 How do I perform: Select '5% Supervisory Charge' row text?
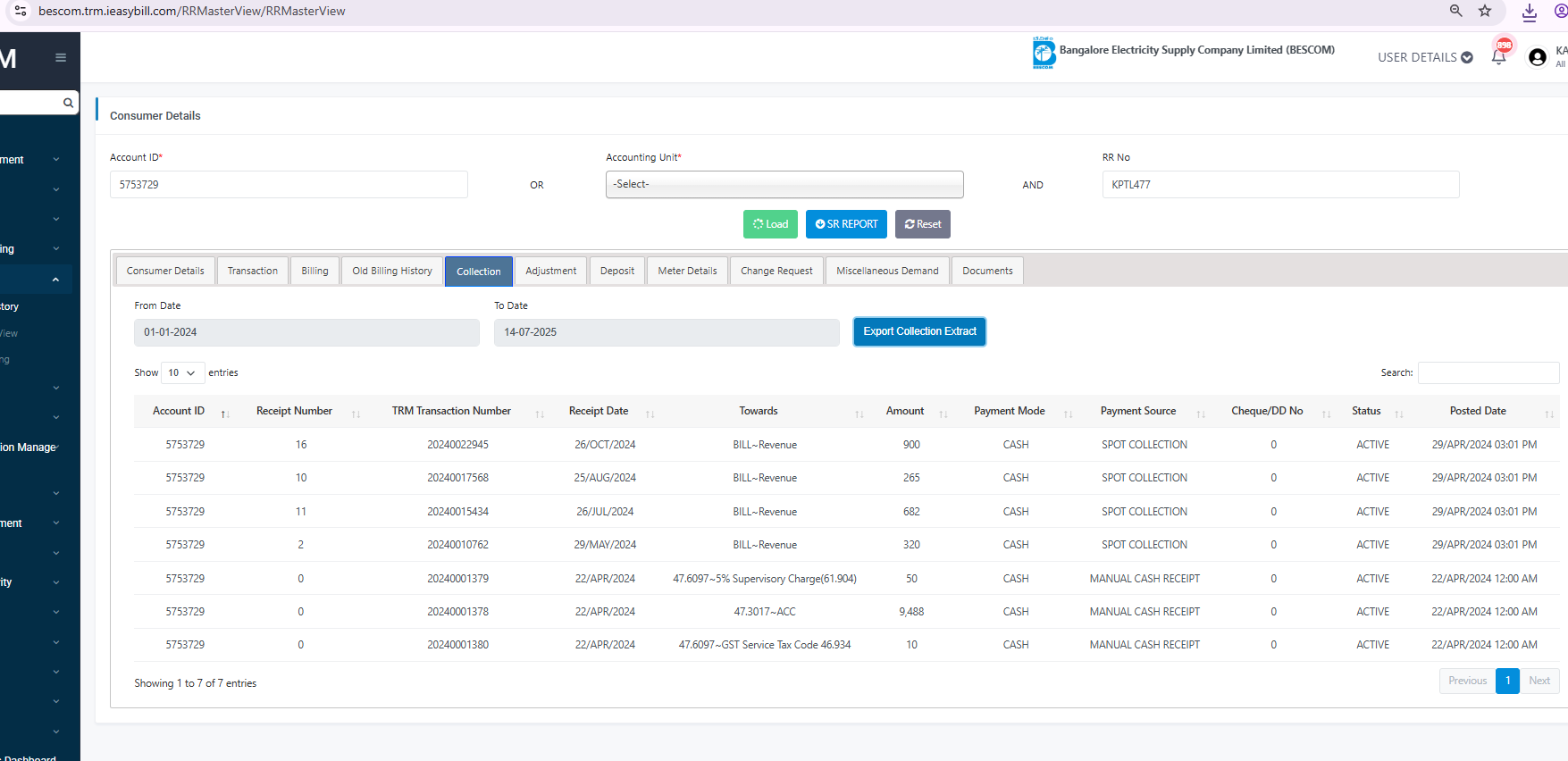[765, 579]
